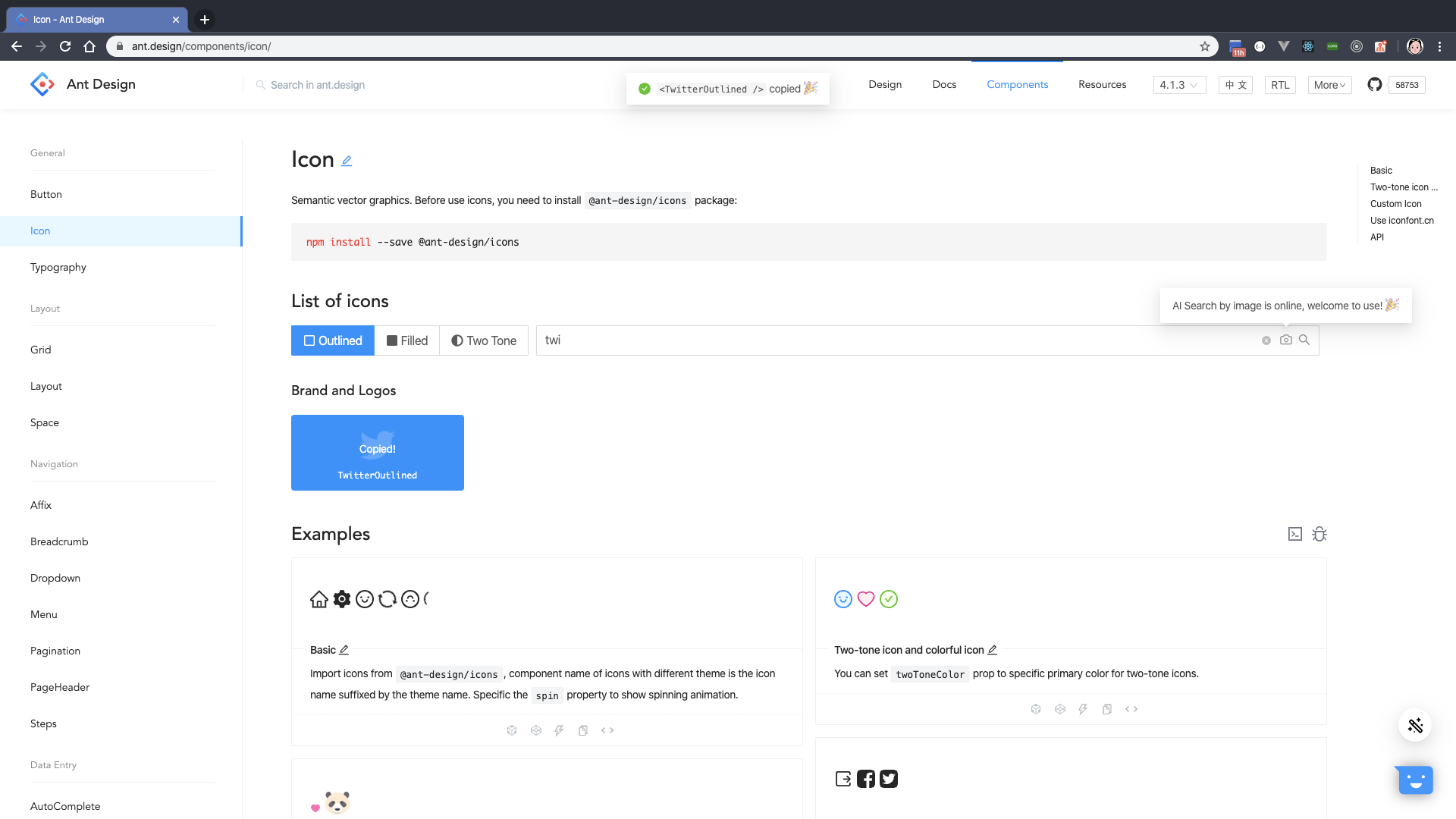Toggle RTL layout direction
Screen dimensions: 1456x819
point(1280,85)
